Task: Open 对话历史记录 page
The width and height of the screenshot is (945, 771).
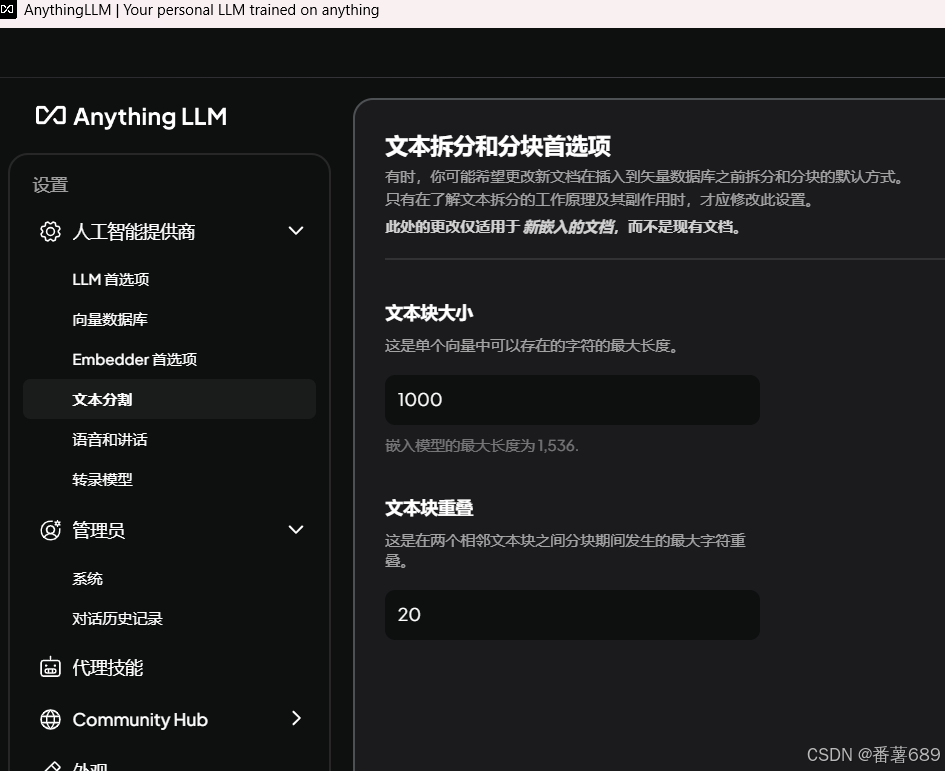Action: [118, 618]
